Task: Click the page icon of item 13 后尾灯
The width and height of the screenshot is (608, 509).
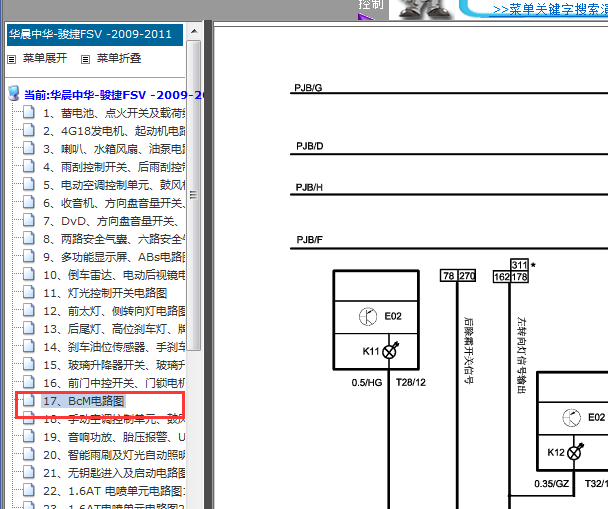Action: (29, 328)
